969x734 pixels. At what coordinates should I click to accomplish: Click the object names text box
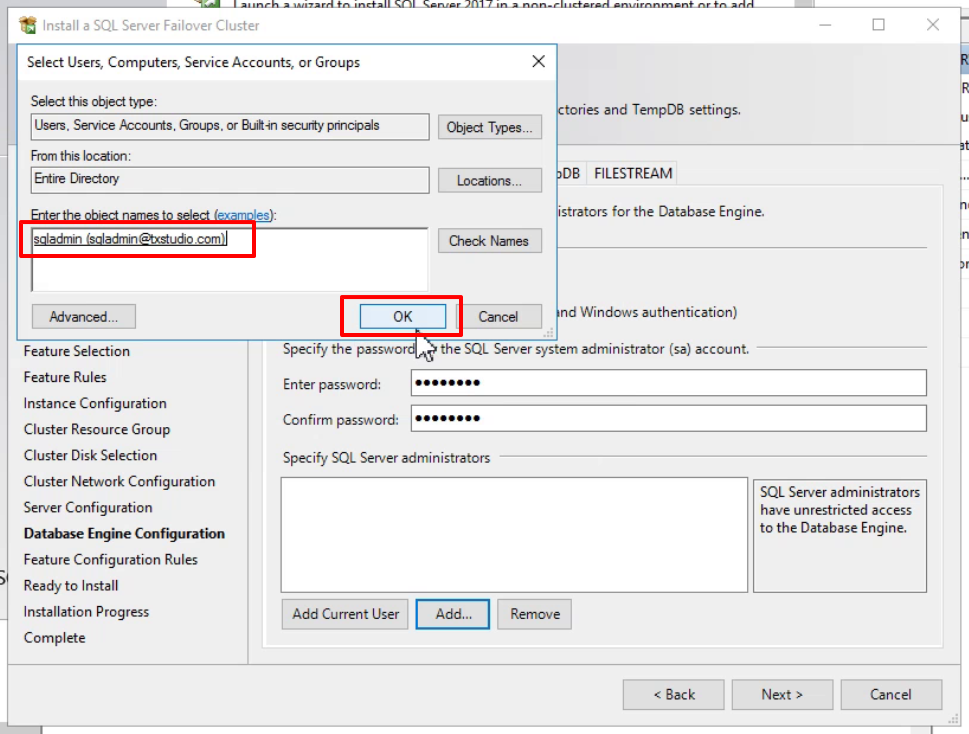pos(229,259)
